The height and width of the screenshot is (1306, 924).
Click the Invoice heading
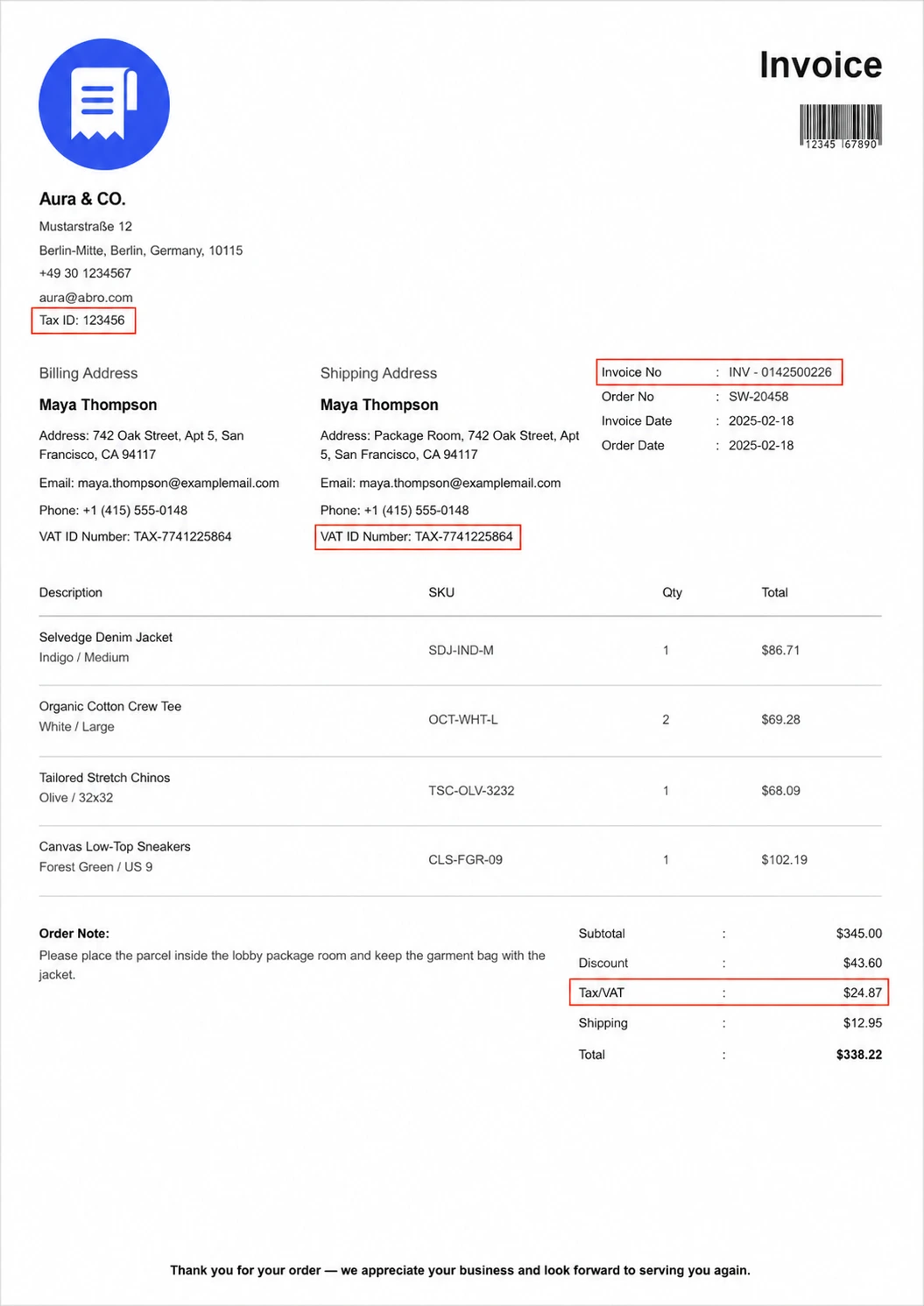point(821,65)
